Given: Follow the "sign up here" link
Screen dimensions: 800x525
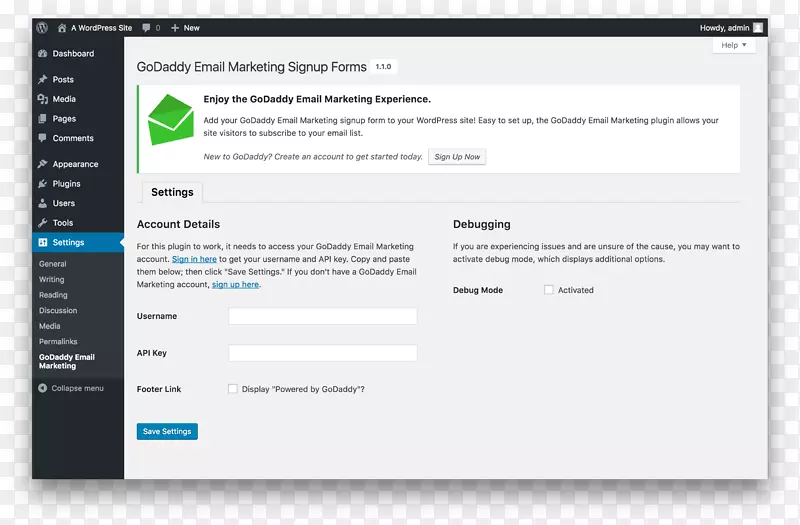Looking at the screenshot, I should pyautogui.click(x=235, y=285).
